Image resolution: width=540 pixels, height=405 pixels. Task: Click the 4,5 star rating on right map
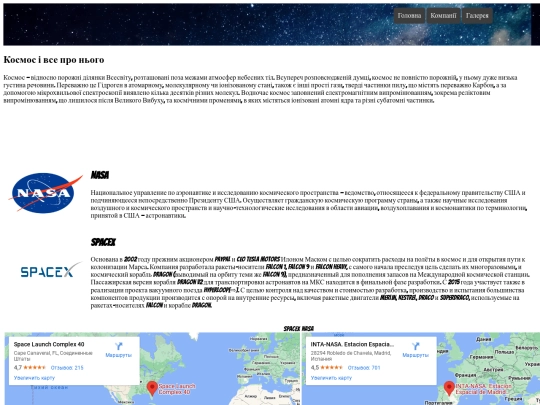pyautogui.click(x=326, y=367)
